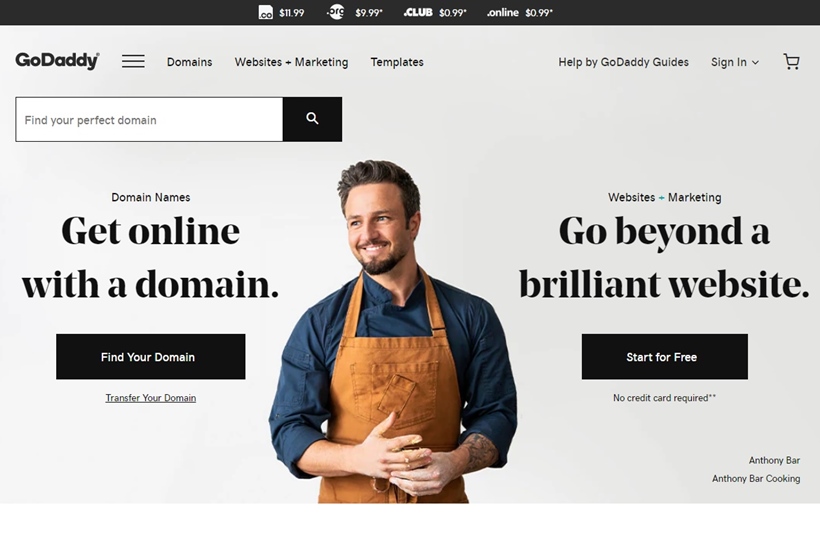Select the .org domain icon
The height and width of the screenshot is (548, 820).
tap(336, 12)
